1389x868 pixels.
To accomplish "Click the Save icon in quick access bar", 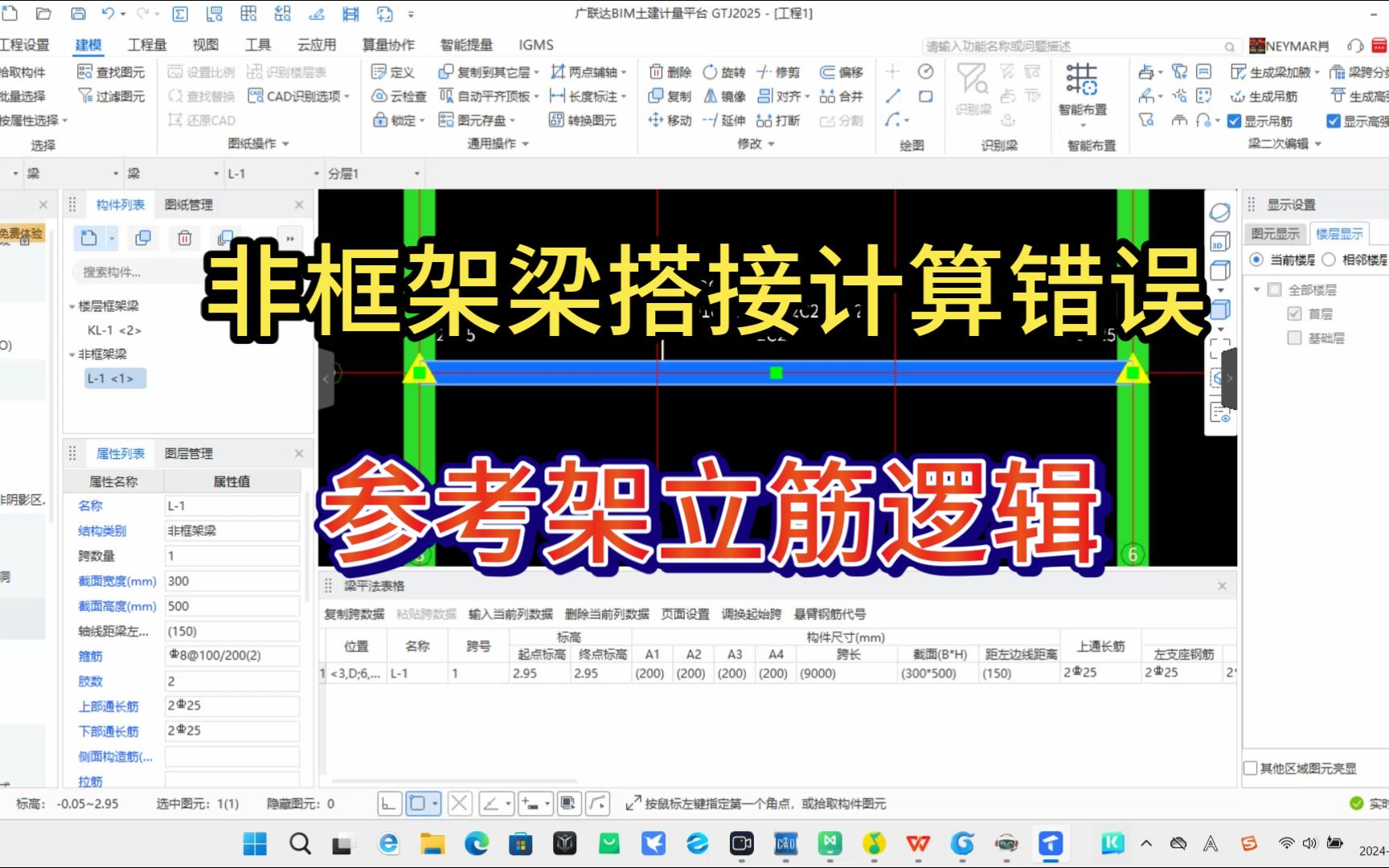I will click(x=78, y=14).
